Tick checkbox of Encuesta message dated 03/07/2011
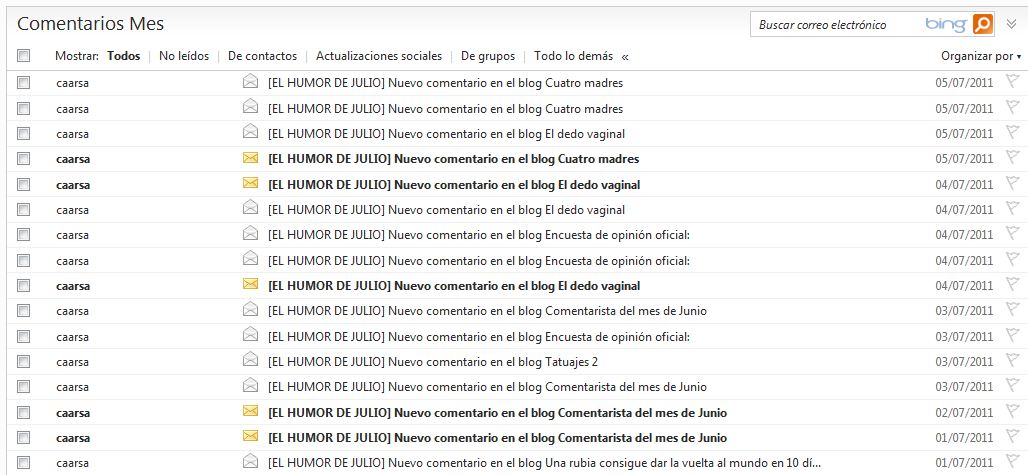The image size is (1028, 475). tap(24, 337)
